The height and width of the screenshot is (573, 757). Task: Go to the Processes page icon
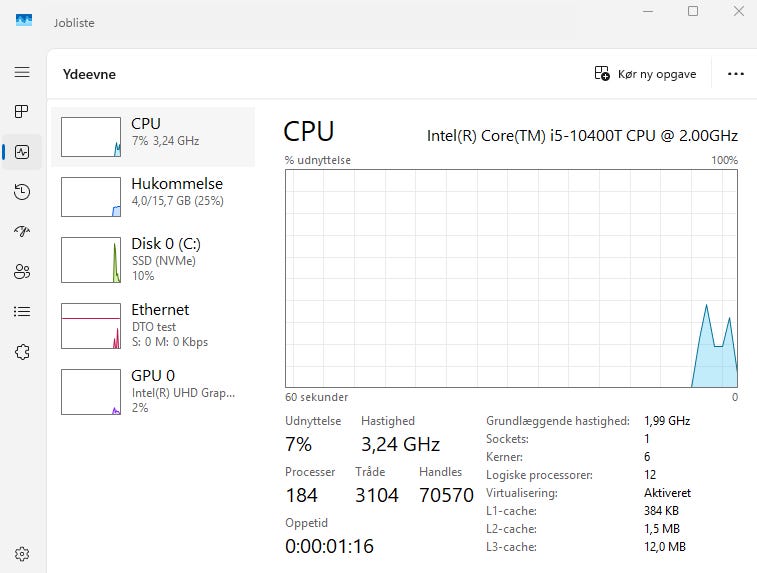(22, 112)
